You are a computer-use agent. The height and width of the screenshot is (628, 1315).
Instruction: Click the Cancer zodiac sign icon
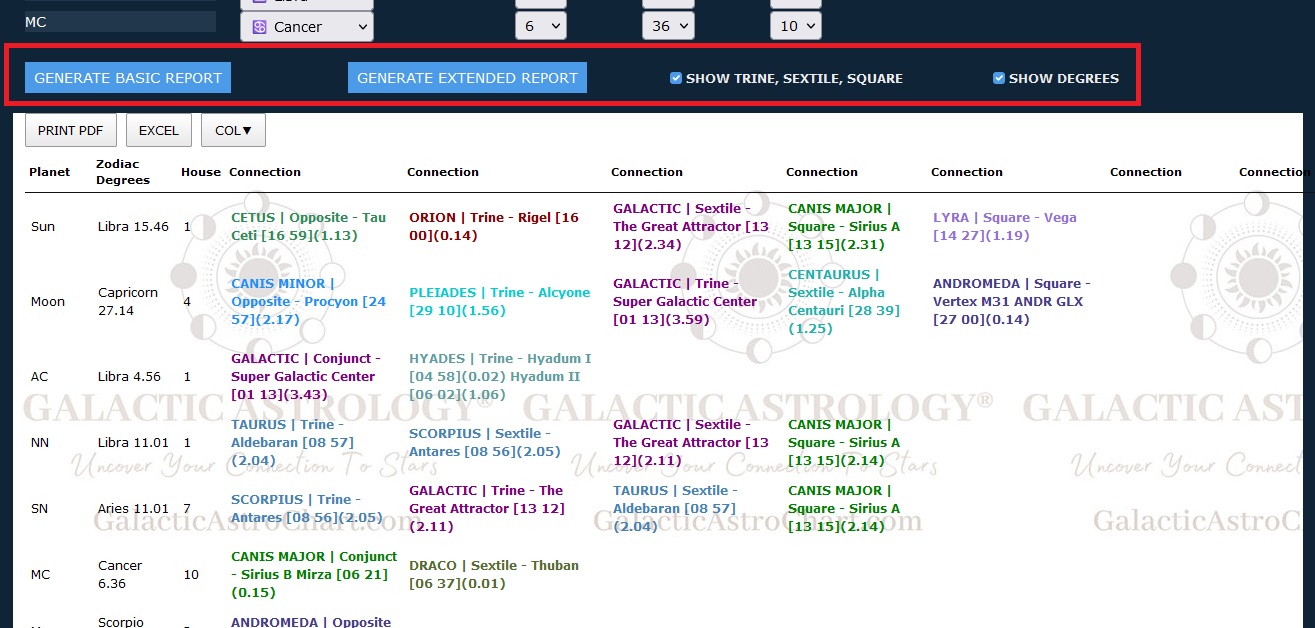(258, 27)
